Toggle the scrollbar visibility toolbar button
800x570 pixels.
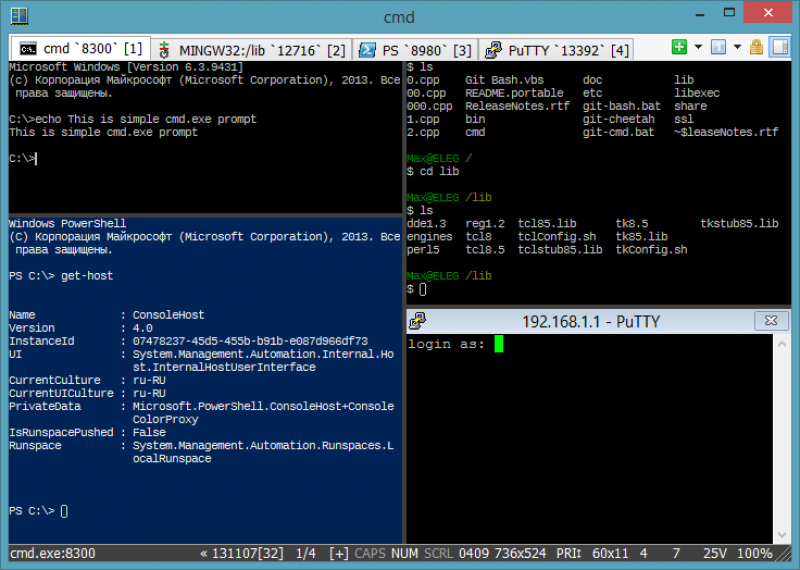pyautogui.click(x=780, y=47)
